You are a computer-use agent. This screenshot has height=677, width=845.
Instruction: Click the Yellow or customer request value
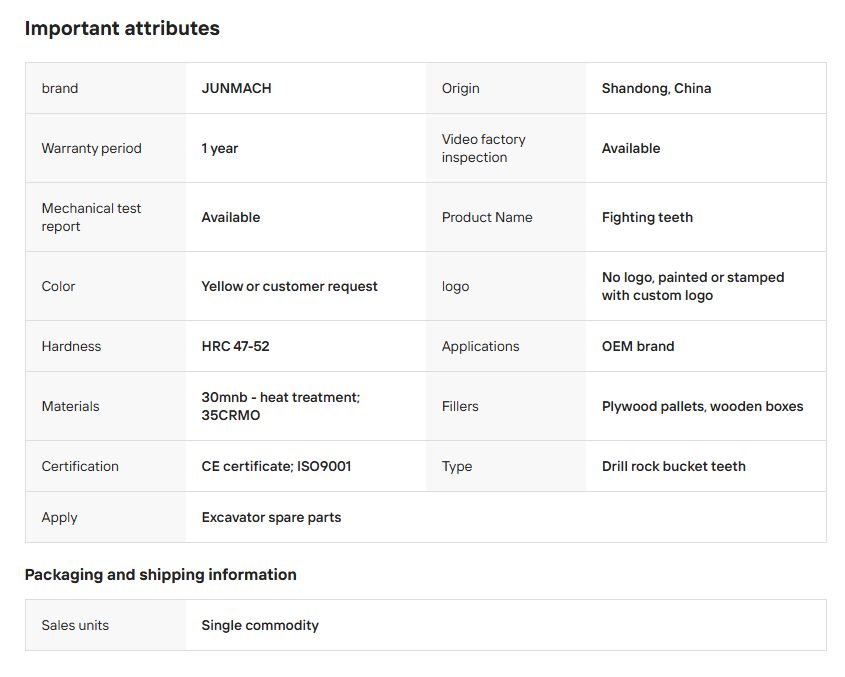pos(289,286)
